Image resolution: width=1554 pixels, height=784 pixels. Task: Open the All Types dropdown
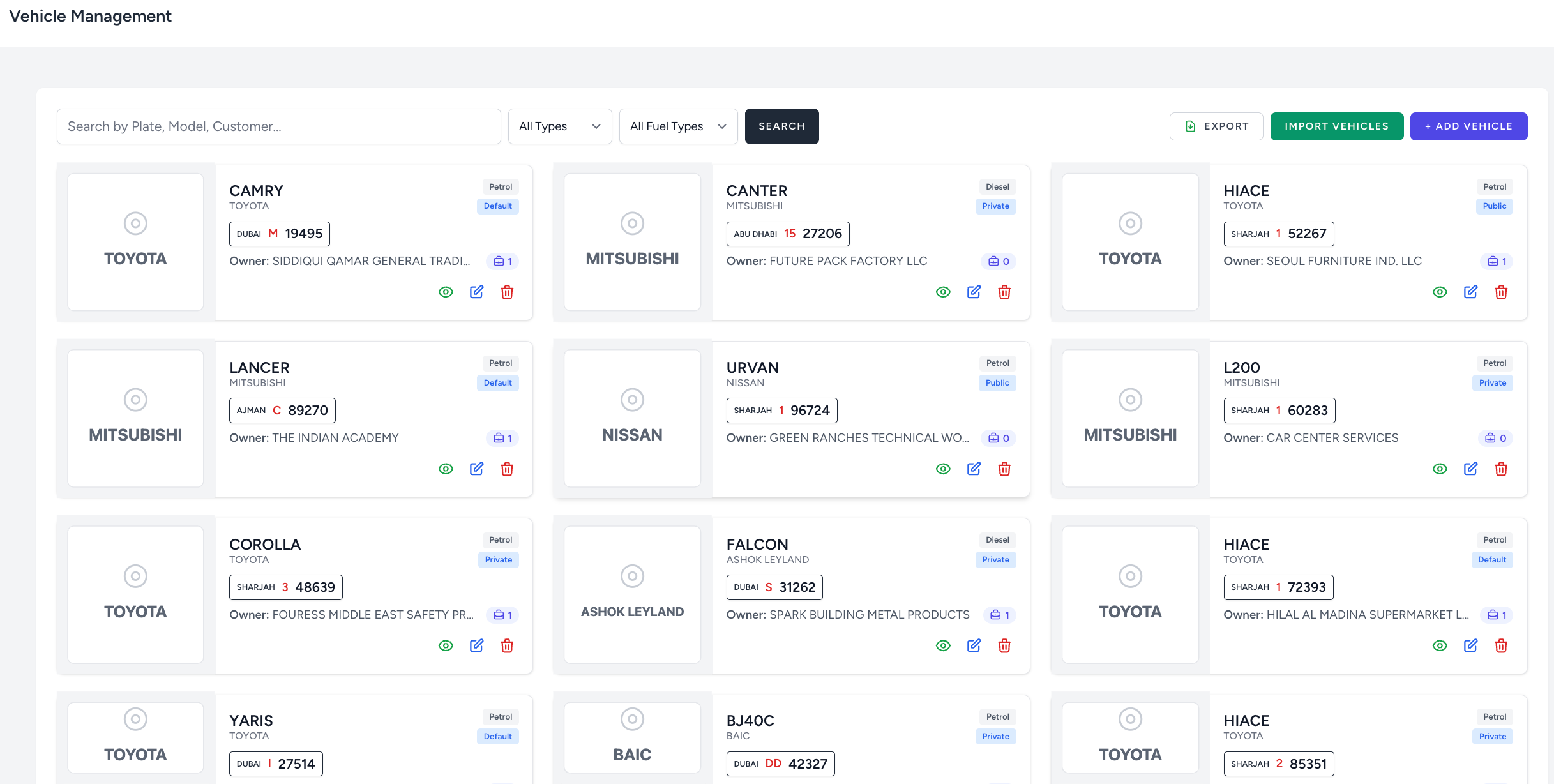(x=560, y=126)
